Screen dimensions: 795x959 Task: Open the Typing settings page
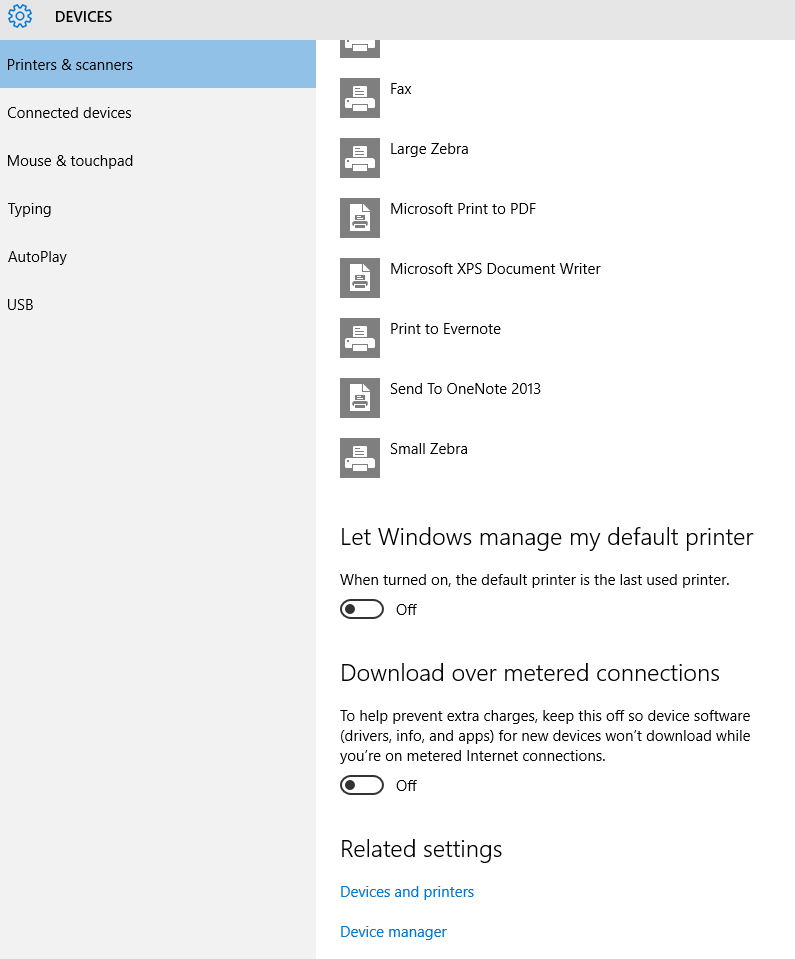30,209
